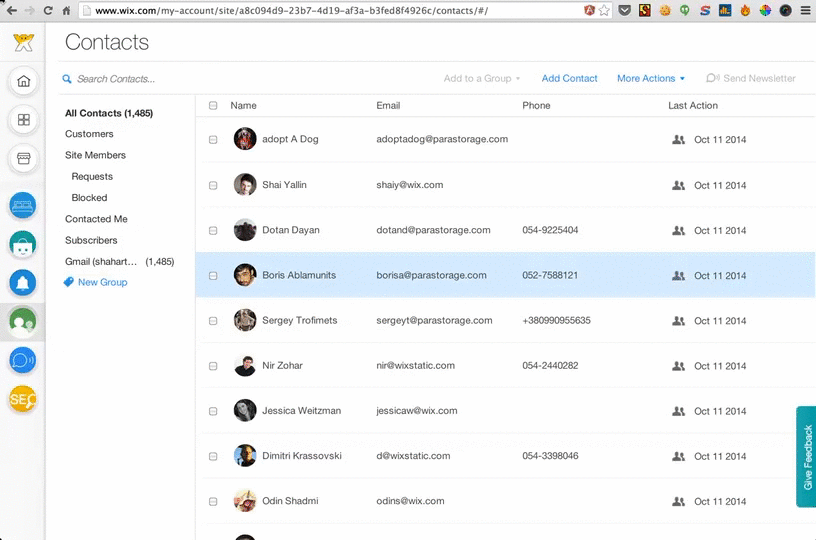Open the teal shopping bag sidebar icon
816x540 pixels.
pos(23,245)
